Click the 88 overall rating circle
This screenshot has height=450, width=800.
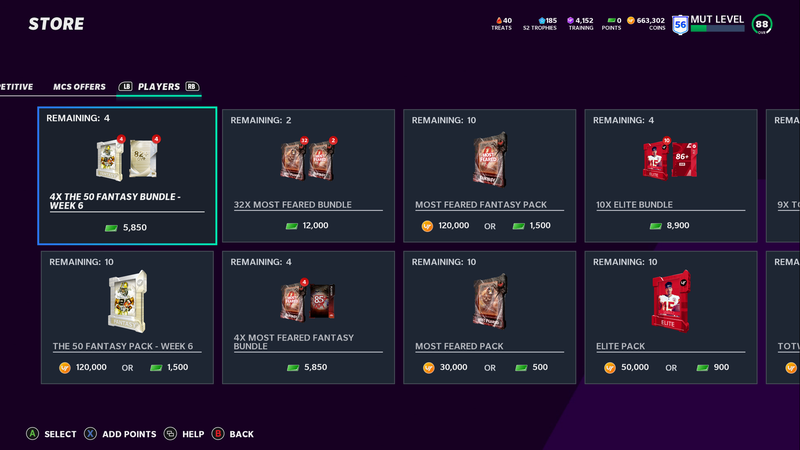762,24
